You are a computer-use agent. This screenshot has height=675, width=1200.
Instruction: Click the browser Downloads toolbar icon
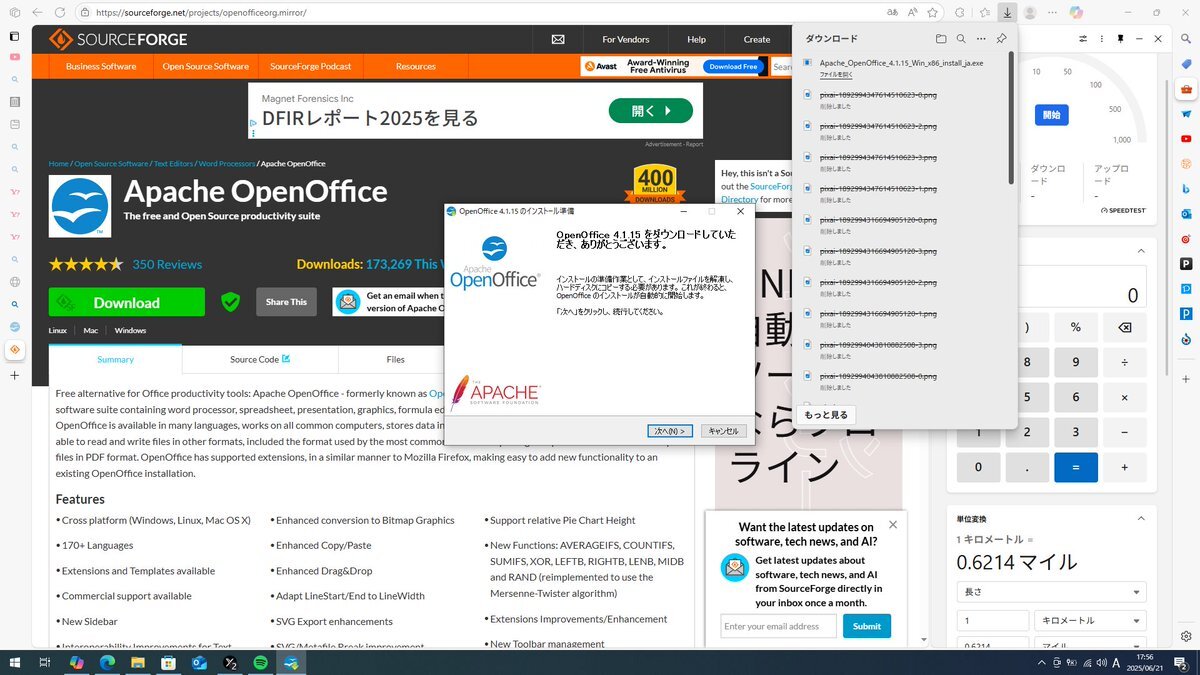pos(1007,12)
